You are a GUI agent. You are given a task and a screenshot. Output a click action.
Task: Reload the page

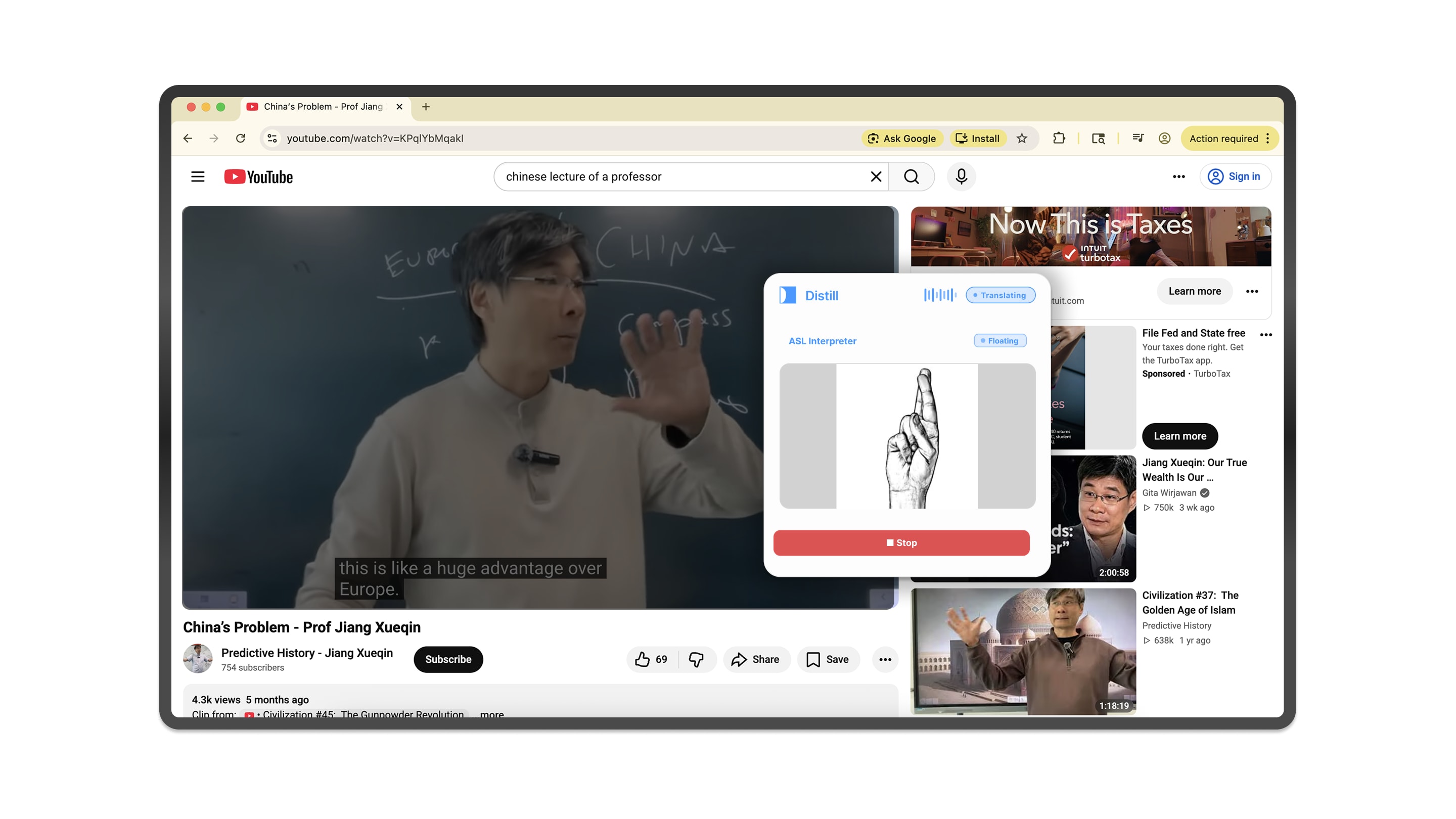coord(240,139)
